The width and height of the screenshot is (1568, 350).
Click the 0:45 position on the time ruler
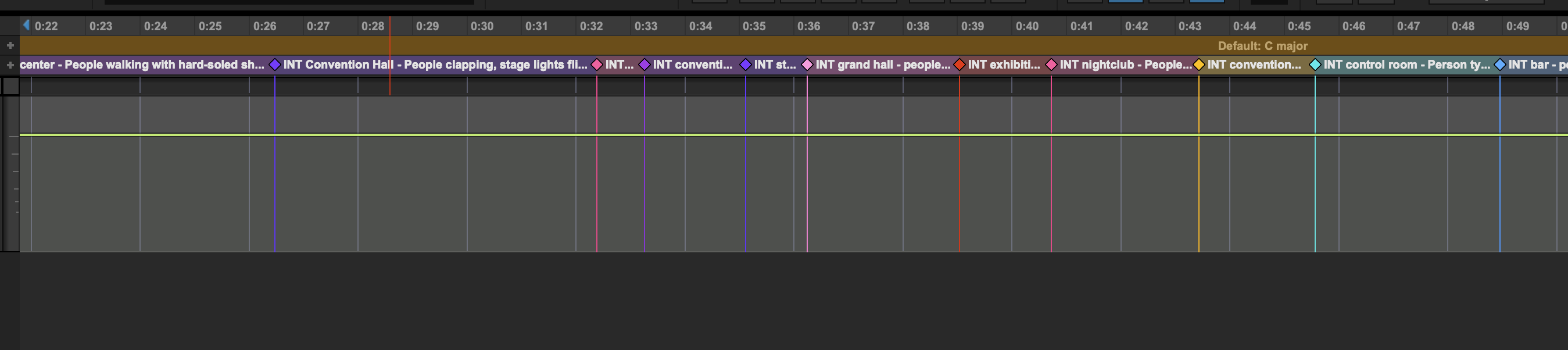click(x=1298, y=27)
